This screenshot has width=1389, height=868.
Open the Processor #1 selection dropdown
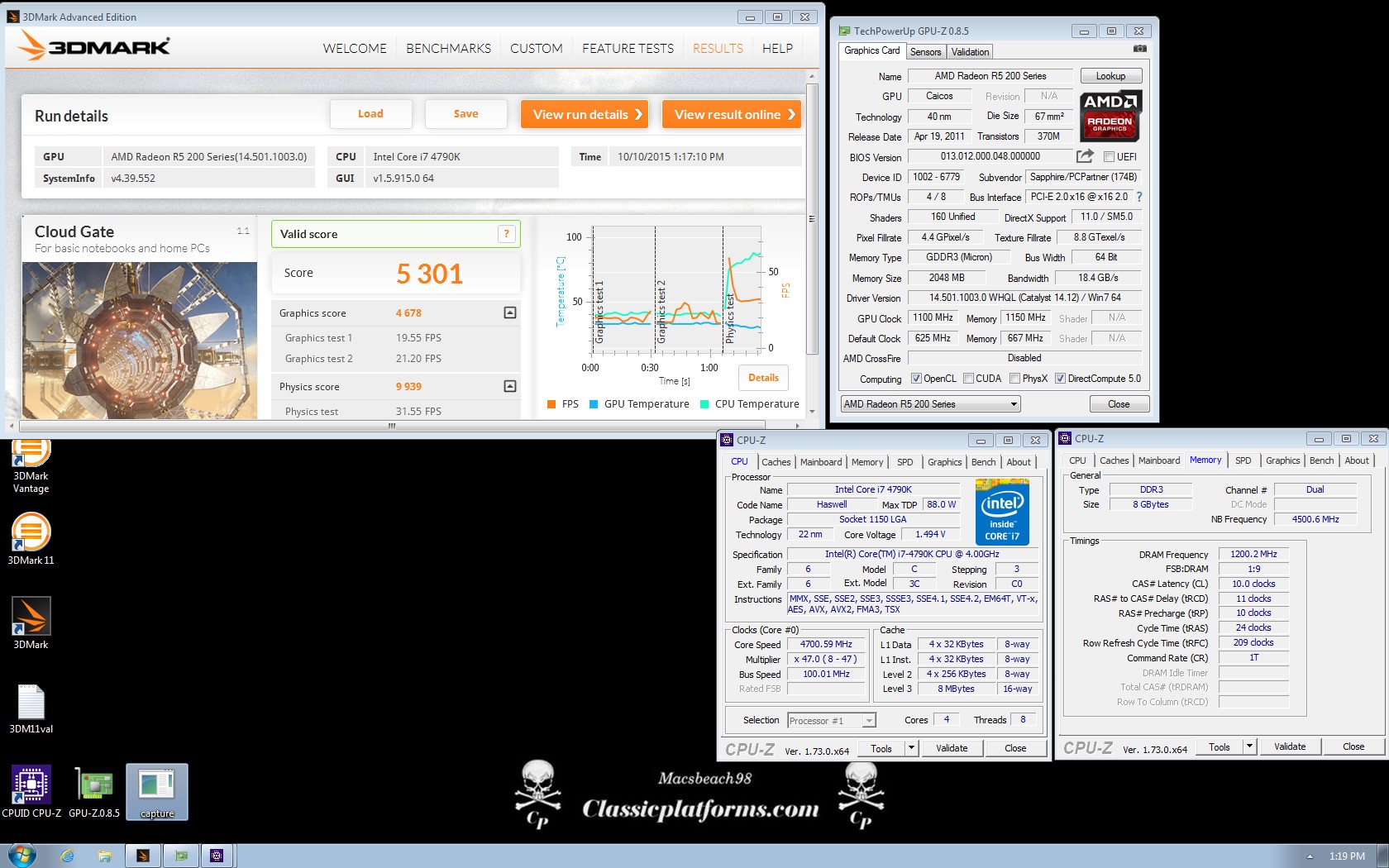point(832,721)
